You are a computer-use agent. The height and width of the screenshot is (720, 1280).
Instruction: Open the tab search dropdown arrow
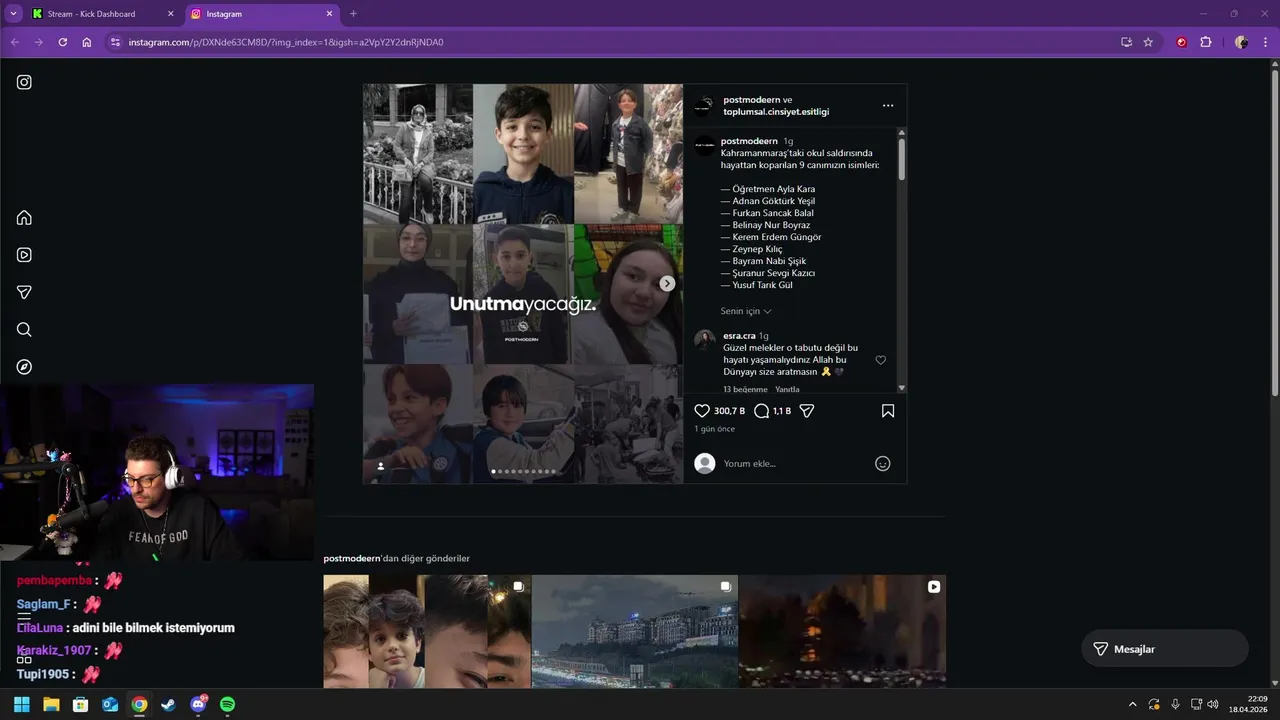coord(14,14)
